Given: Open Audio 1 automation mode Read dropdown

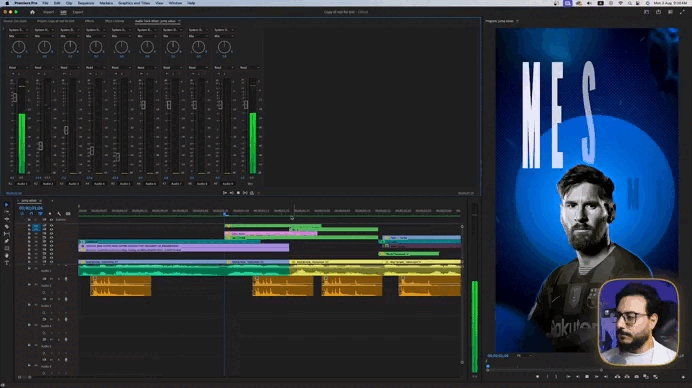Looking at the screenshot, I should point(19,68).
